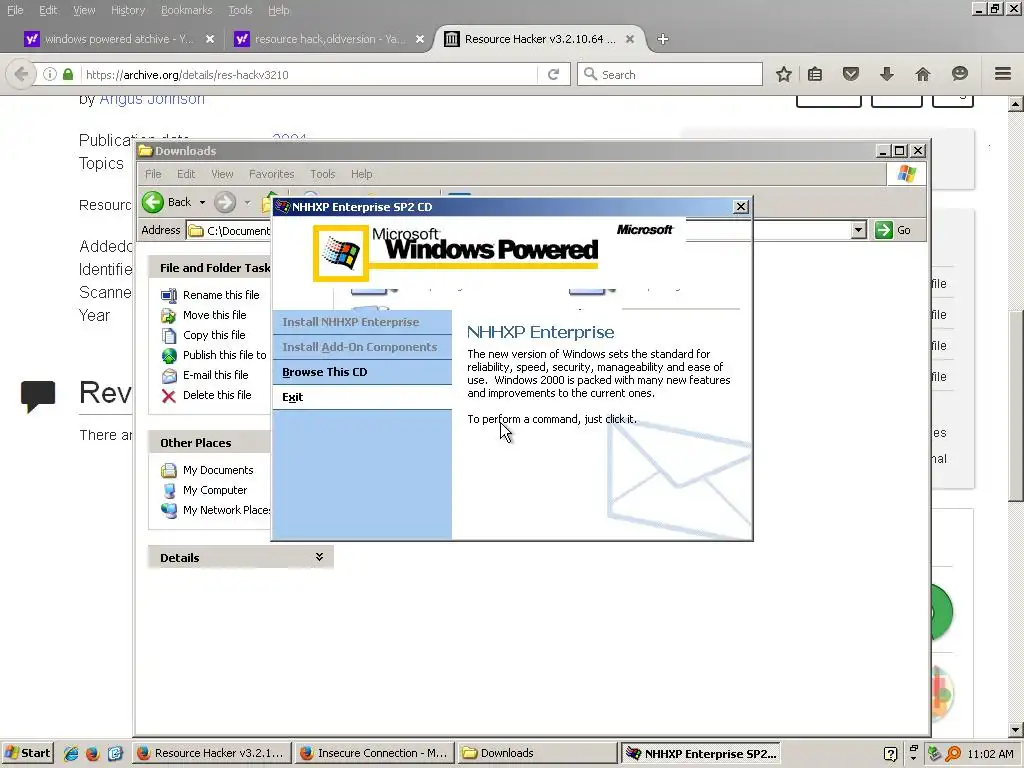1024x768 pixels.
Task: Click Publish this file to the Web
Action: click(225, 355)
